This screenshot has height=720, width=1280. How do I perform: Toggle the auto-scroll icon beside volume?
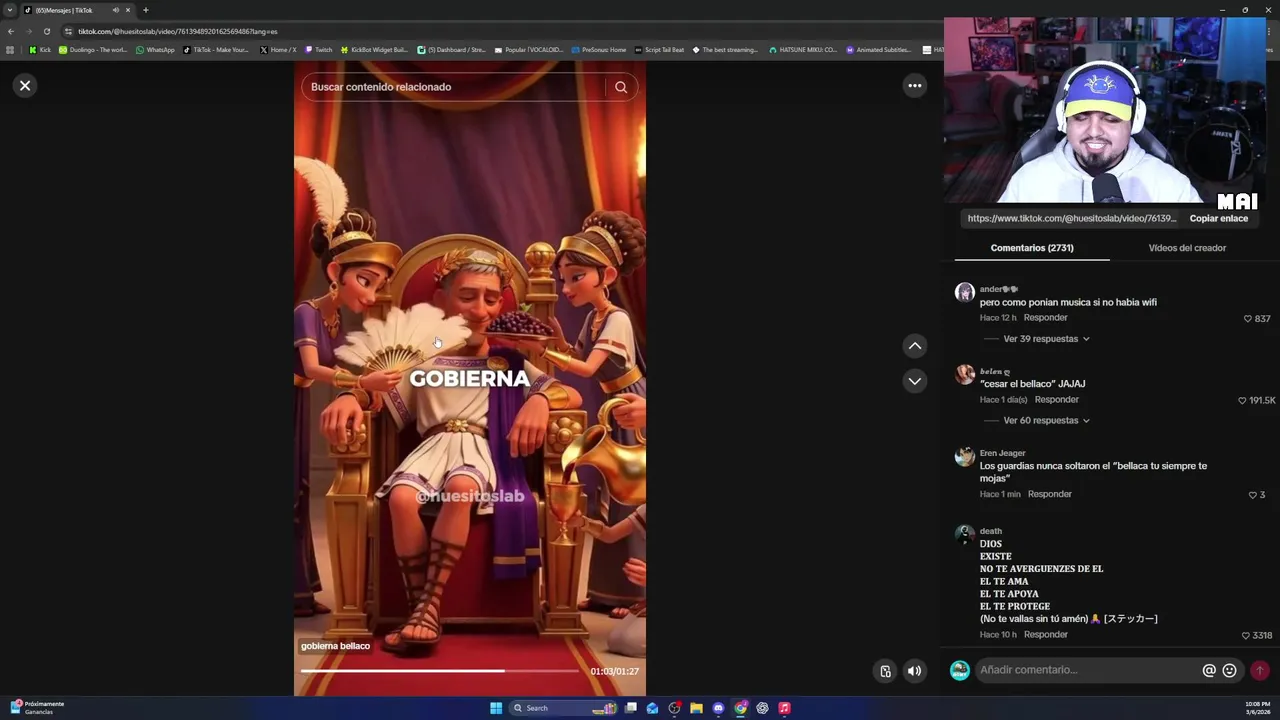(885, 671)
